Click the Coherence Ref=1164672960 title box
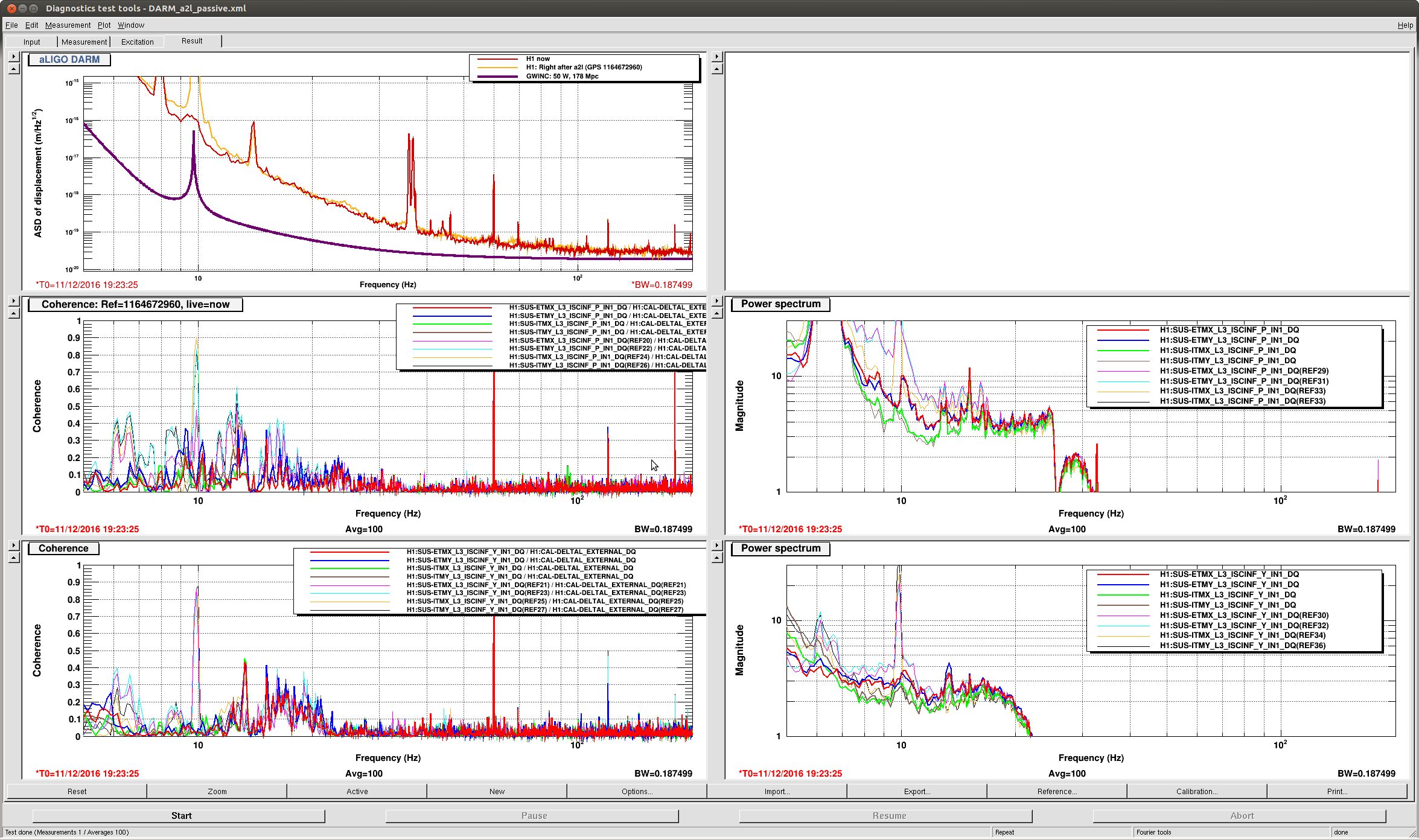 tap(135, 305)
